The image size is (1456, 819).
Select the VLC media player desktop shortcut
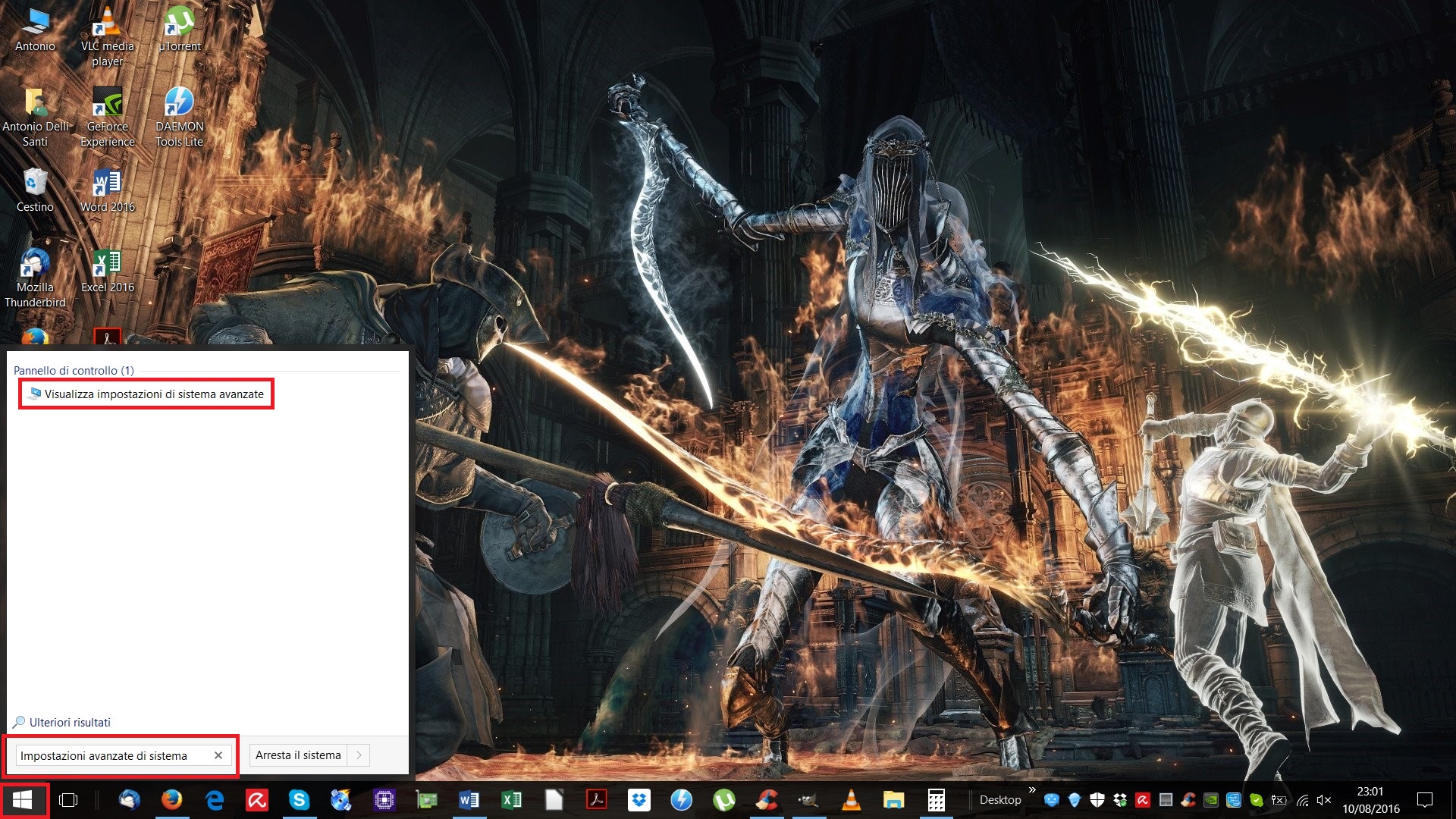[108, 36]
